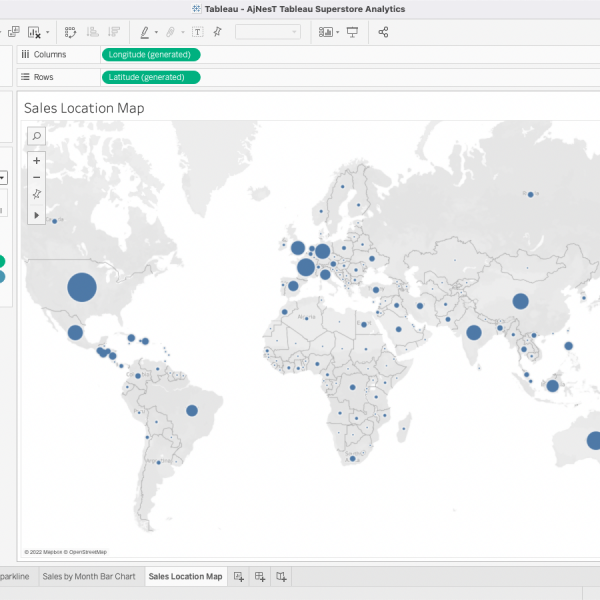Expand the map tools flyout arrow
The height and width of the screenshot is (600, 600).
[37, 214]
